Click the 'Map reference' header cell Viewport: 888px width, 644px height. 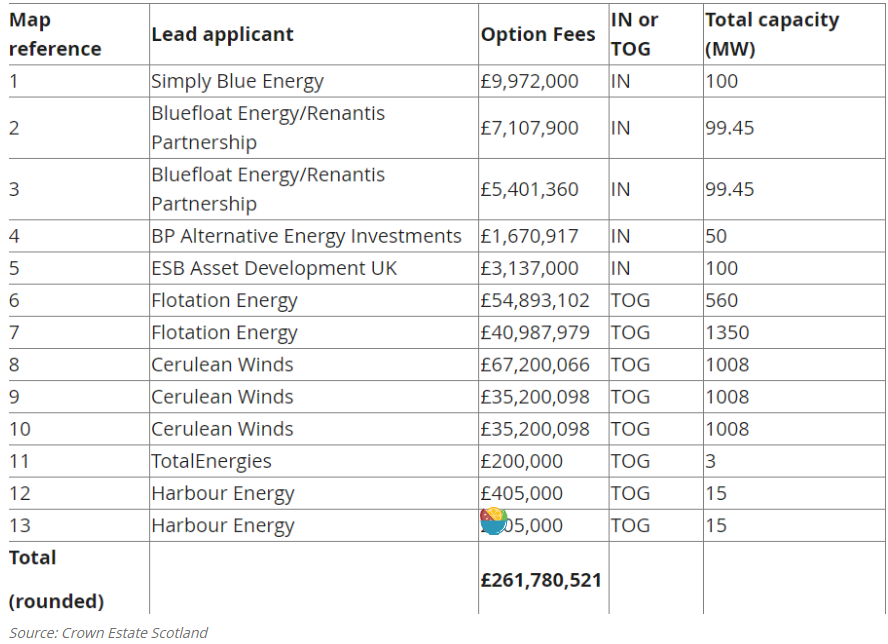point(56,34)
